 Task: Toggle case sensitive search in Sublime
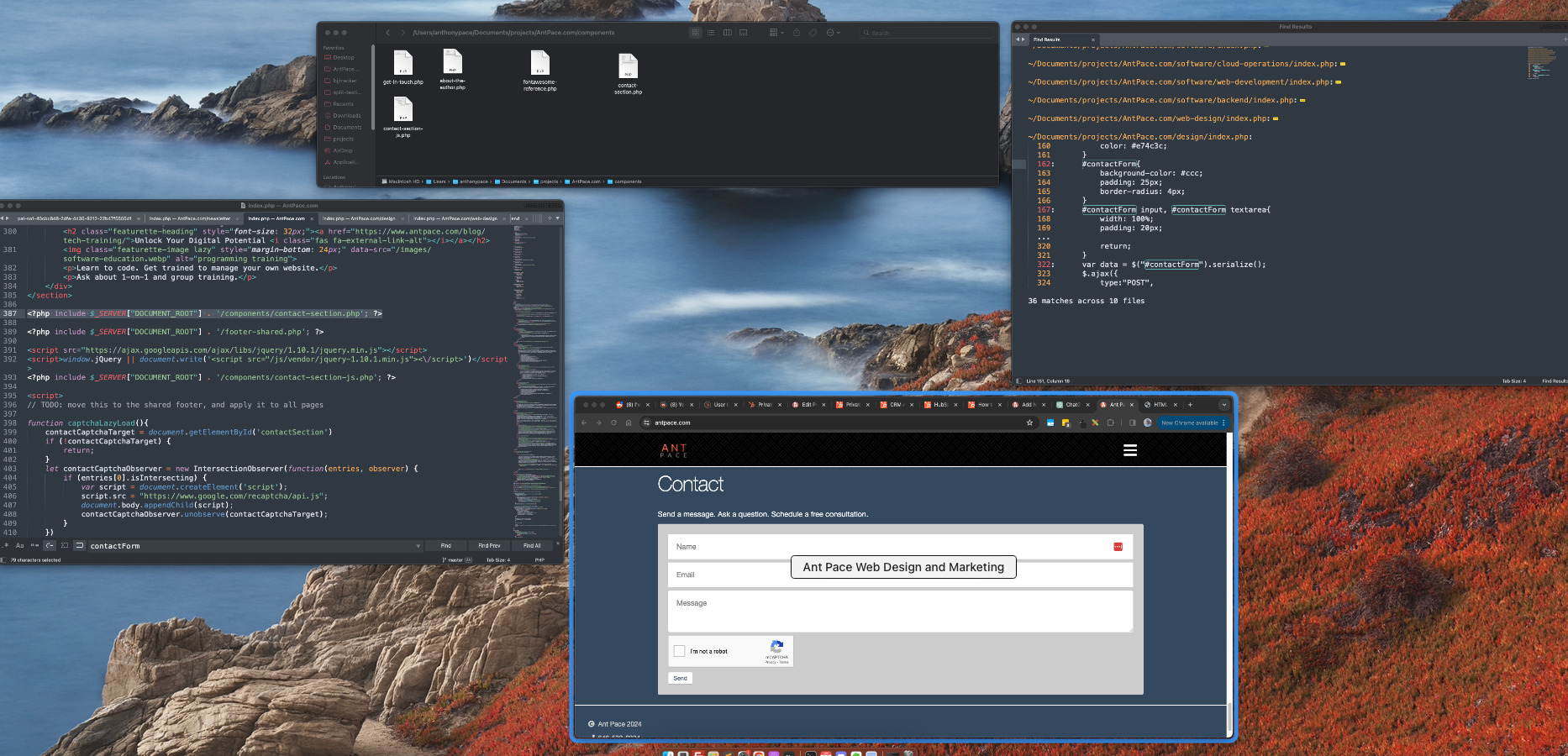pyautogui.click(x=19, y=545)
